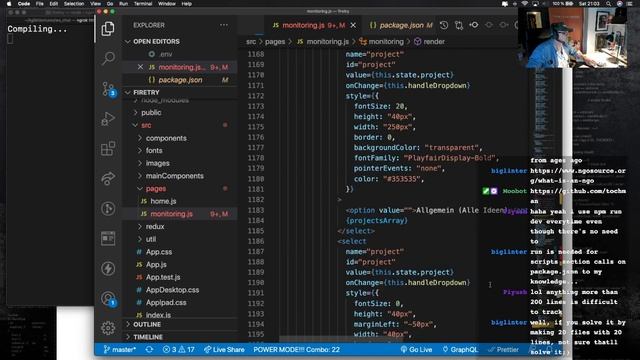Viewport: 640px width, 360px height.
Task: Open timeline history icon in editor toolbar
Action: [x=444, y=25]
